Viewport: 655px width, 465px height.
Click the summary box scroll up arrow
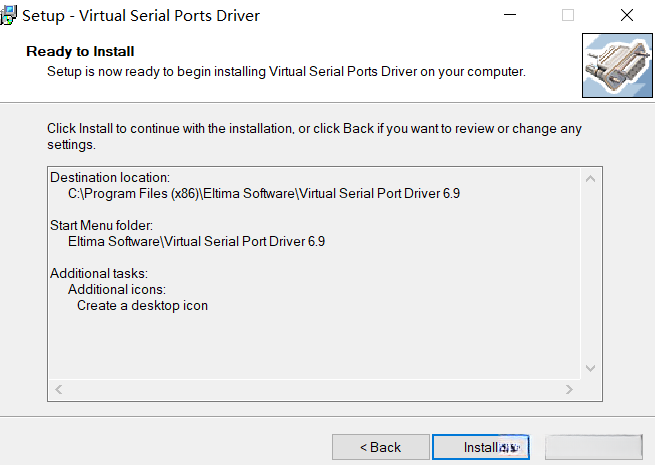coord(590,178)
